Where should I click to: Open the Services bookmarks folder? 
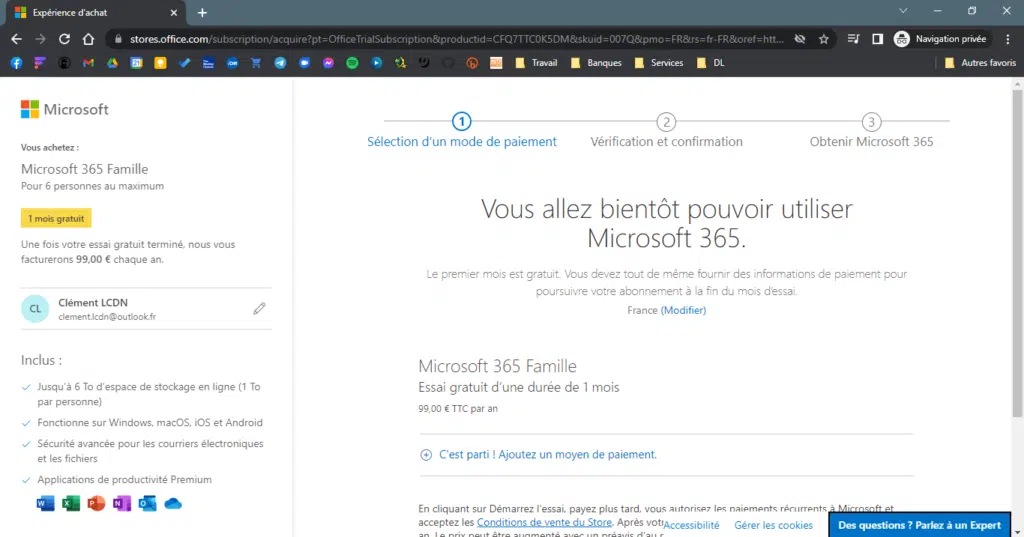click(x=658, y=63)
